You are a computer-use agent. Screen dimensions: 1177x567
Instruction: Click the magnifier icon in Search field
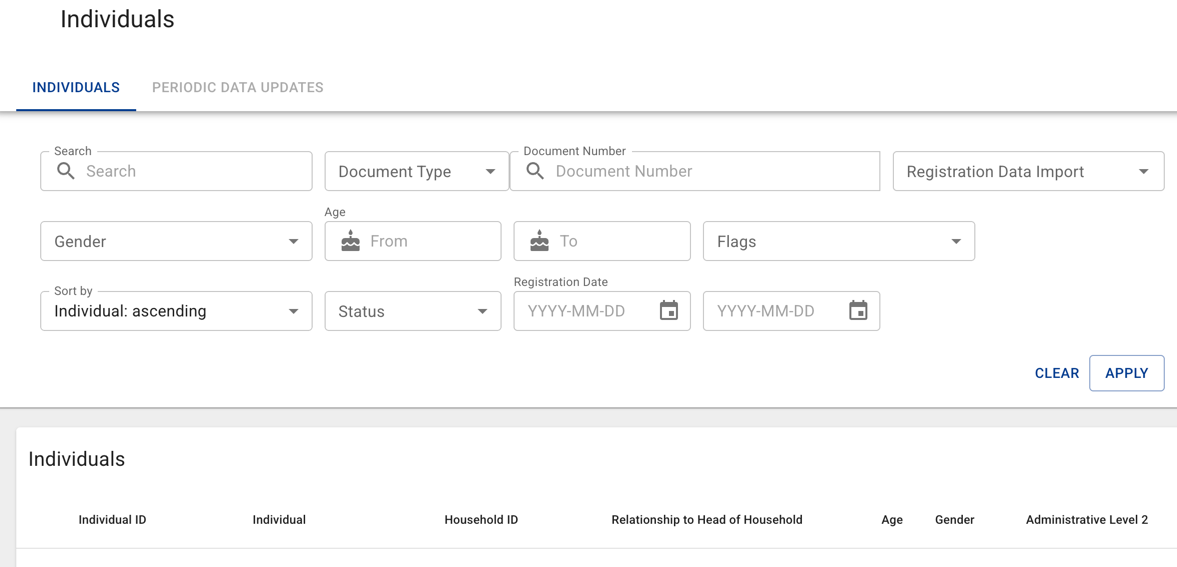coord(66,171)
